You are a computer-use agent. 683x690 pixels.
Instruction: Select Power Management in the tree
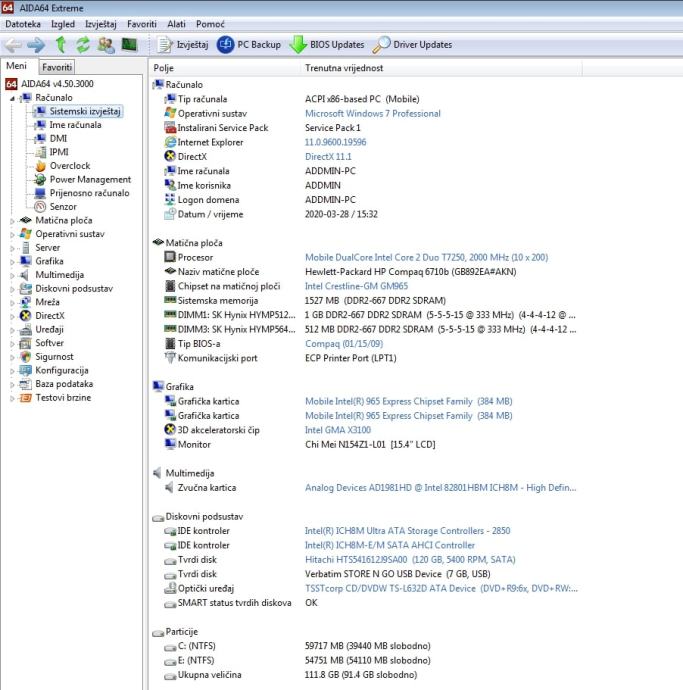(x=90, y=180)
